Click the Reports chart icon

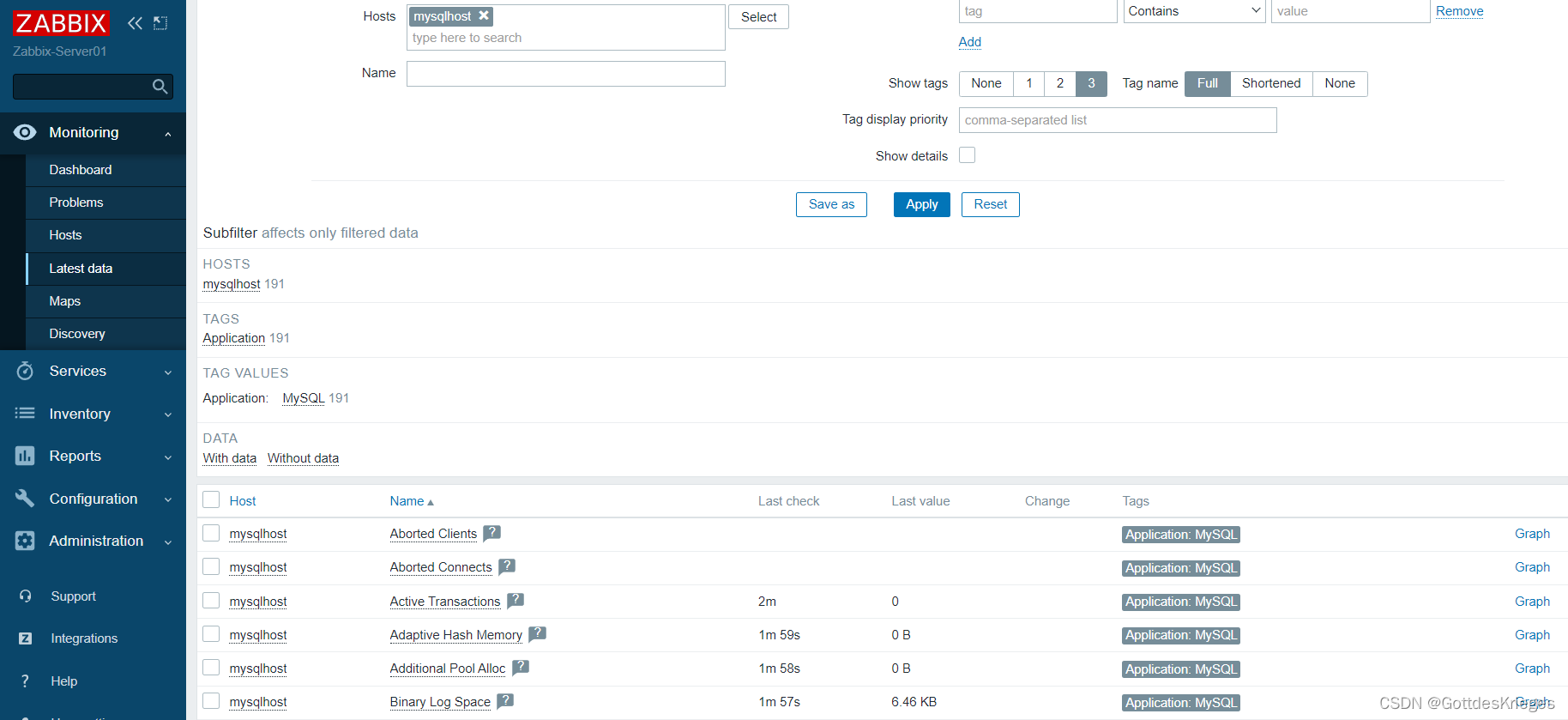pos(25,456)
